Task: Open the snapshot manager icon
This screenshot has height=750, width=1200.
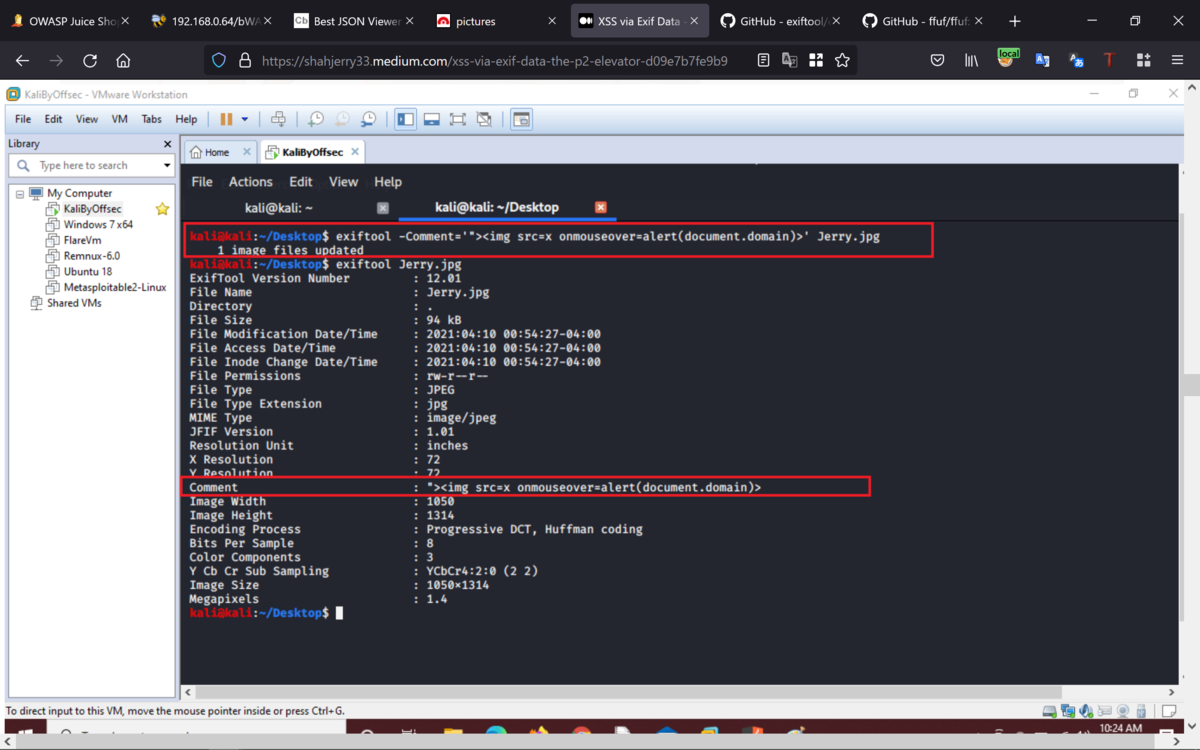Action: (368, 119)
